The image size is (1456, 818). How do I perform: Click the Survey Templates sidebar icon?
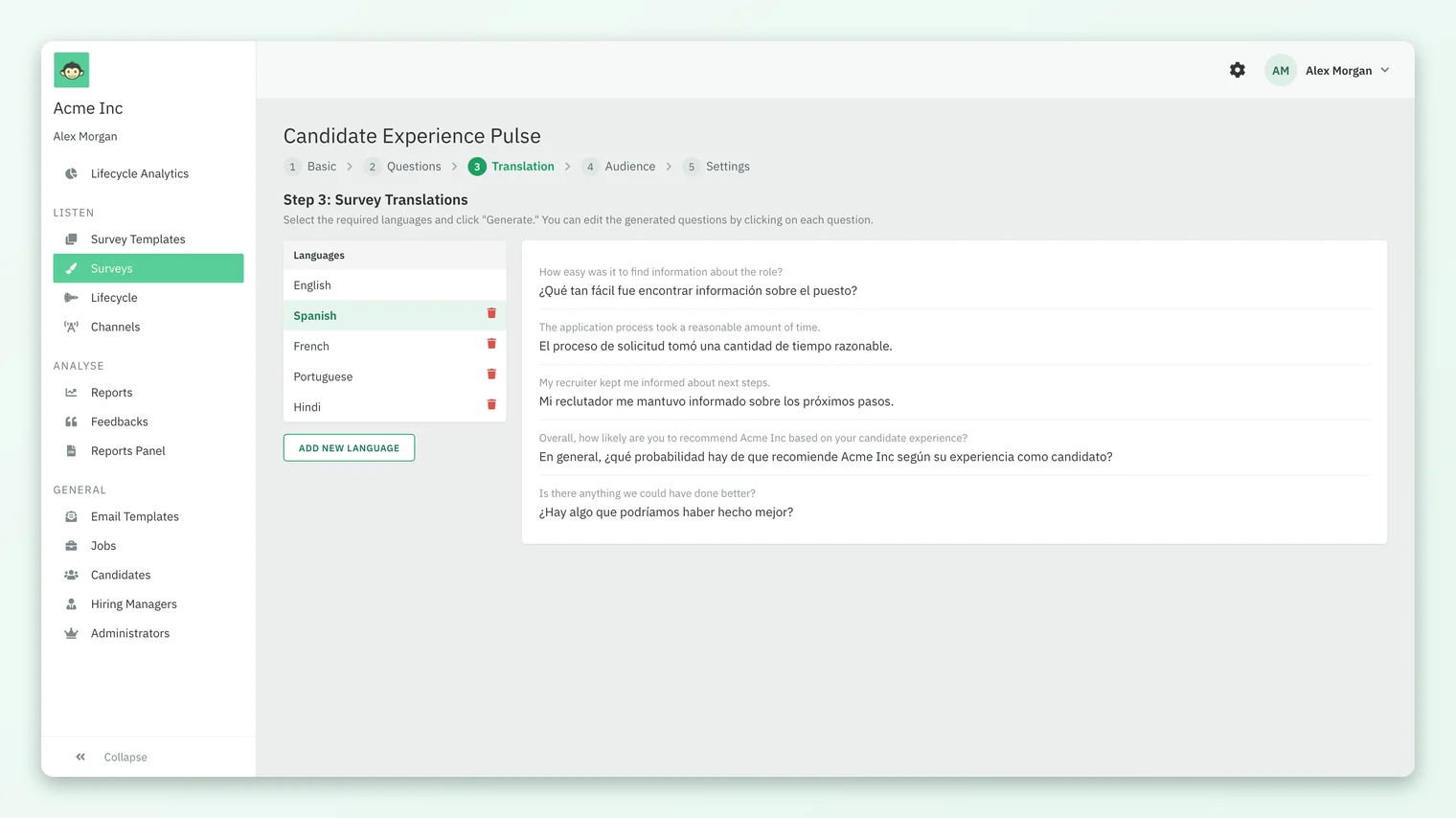[x=71, y=239]
